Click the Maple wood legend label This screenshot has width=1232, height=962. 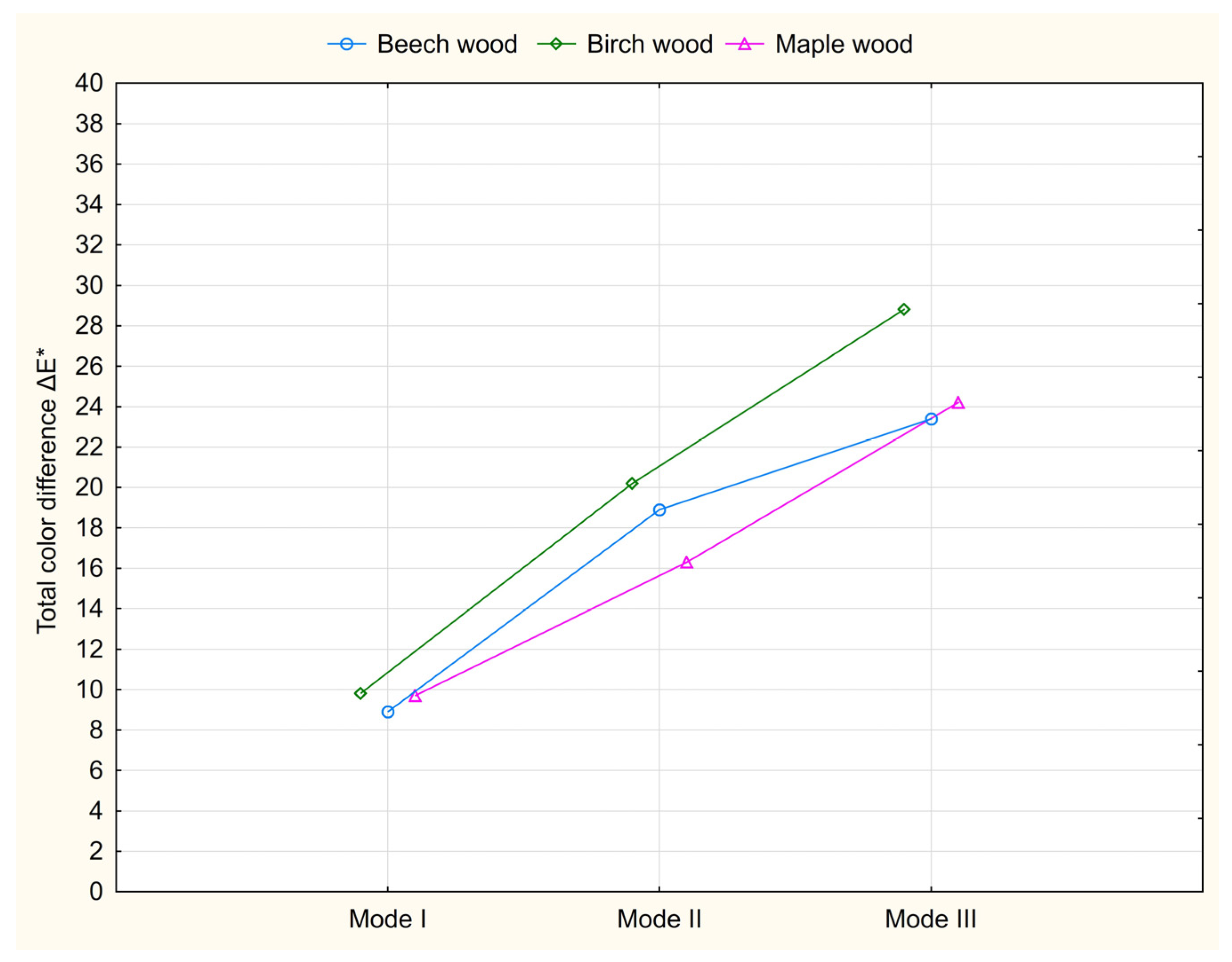(x=843, y=44)
